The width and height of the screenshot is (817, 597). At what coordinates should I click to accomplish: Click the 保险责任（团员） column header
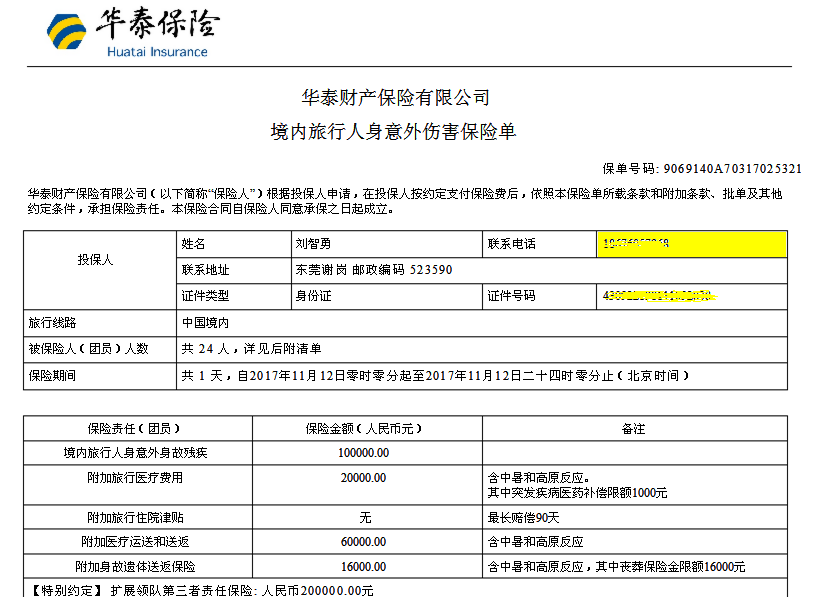(136, 428)
